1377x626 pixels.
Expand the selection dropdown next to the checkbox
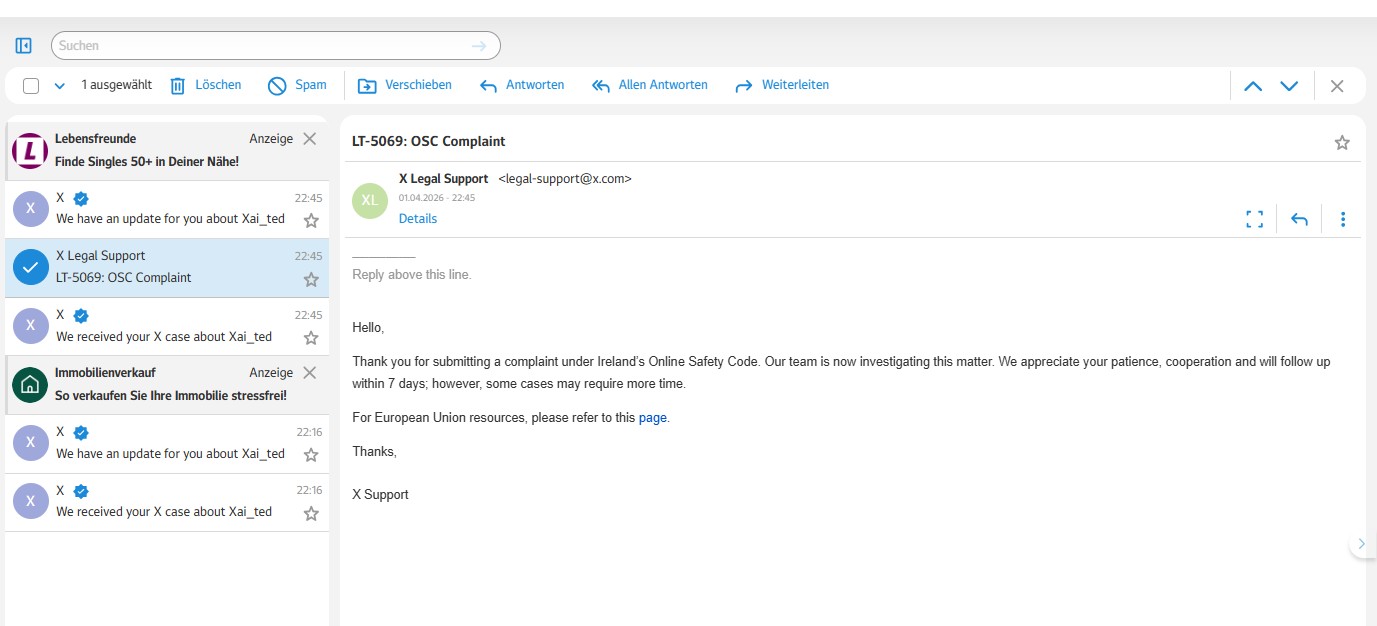[x=57, y=85]
